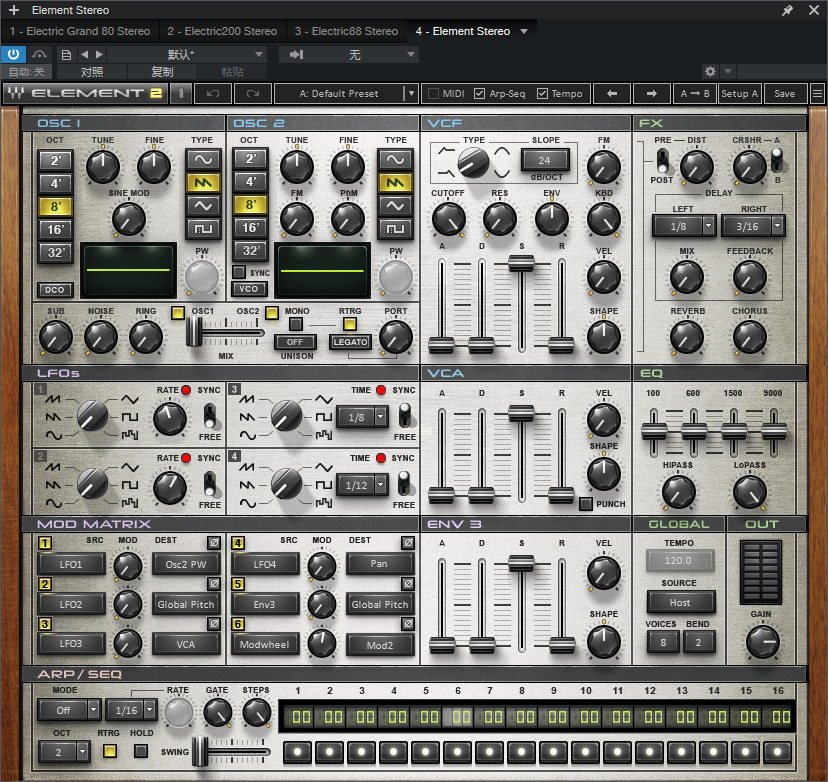Image resolution: width=828 pixels, height=782 pixels.
Task: Load the previous preset with left arrow
Action: (x=612, y=93)
